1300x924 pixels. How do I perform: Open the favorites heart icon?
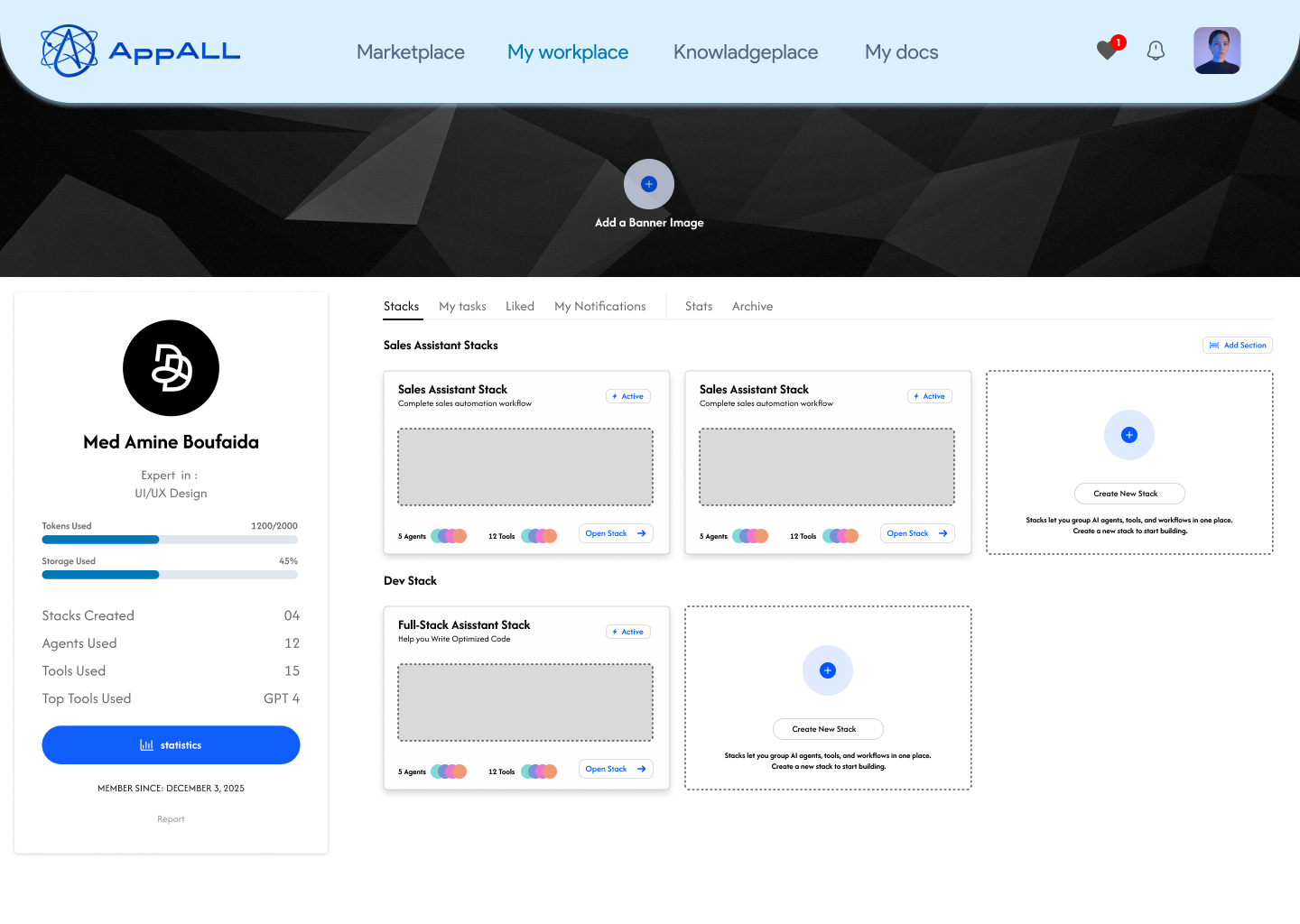coord(1107,51)
